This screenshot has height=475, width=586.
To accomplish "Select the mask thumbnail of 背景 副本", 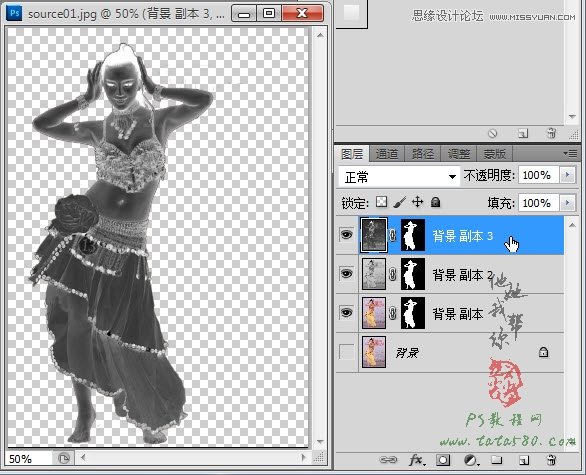I will tap(413, 313).
